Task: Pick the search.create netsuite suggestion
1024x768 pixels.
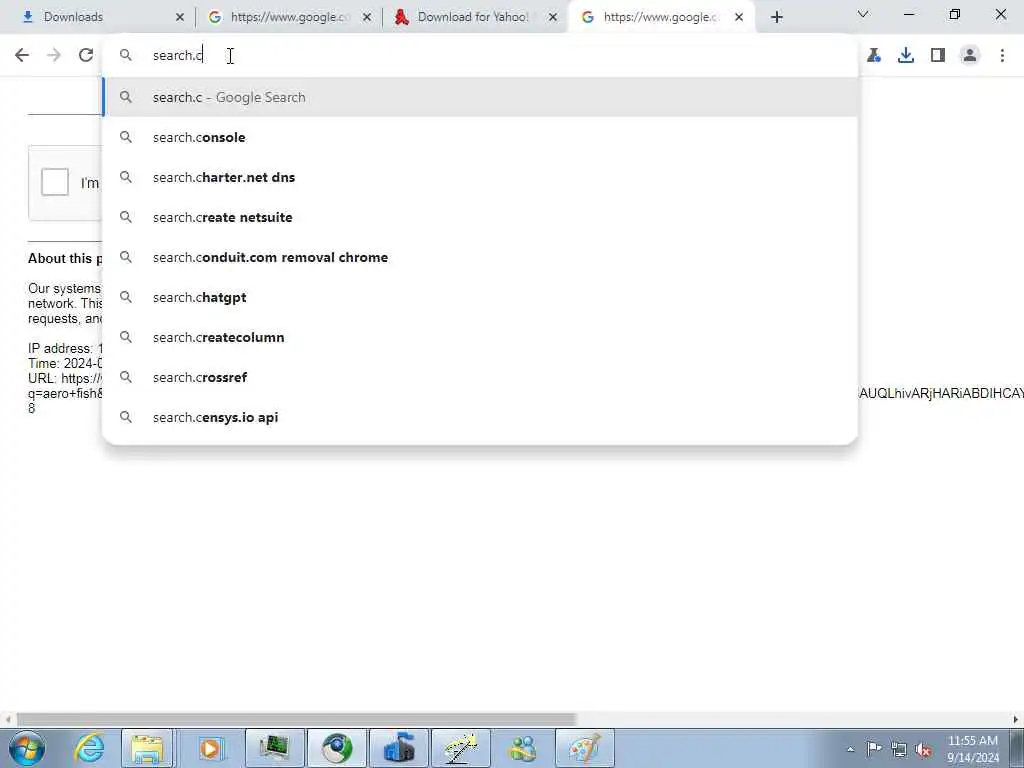Action: pyautogui.click(x=480, y=217)
